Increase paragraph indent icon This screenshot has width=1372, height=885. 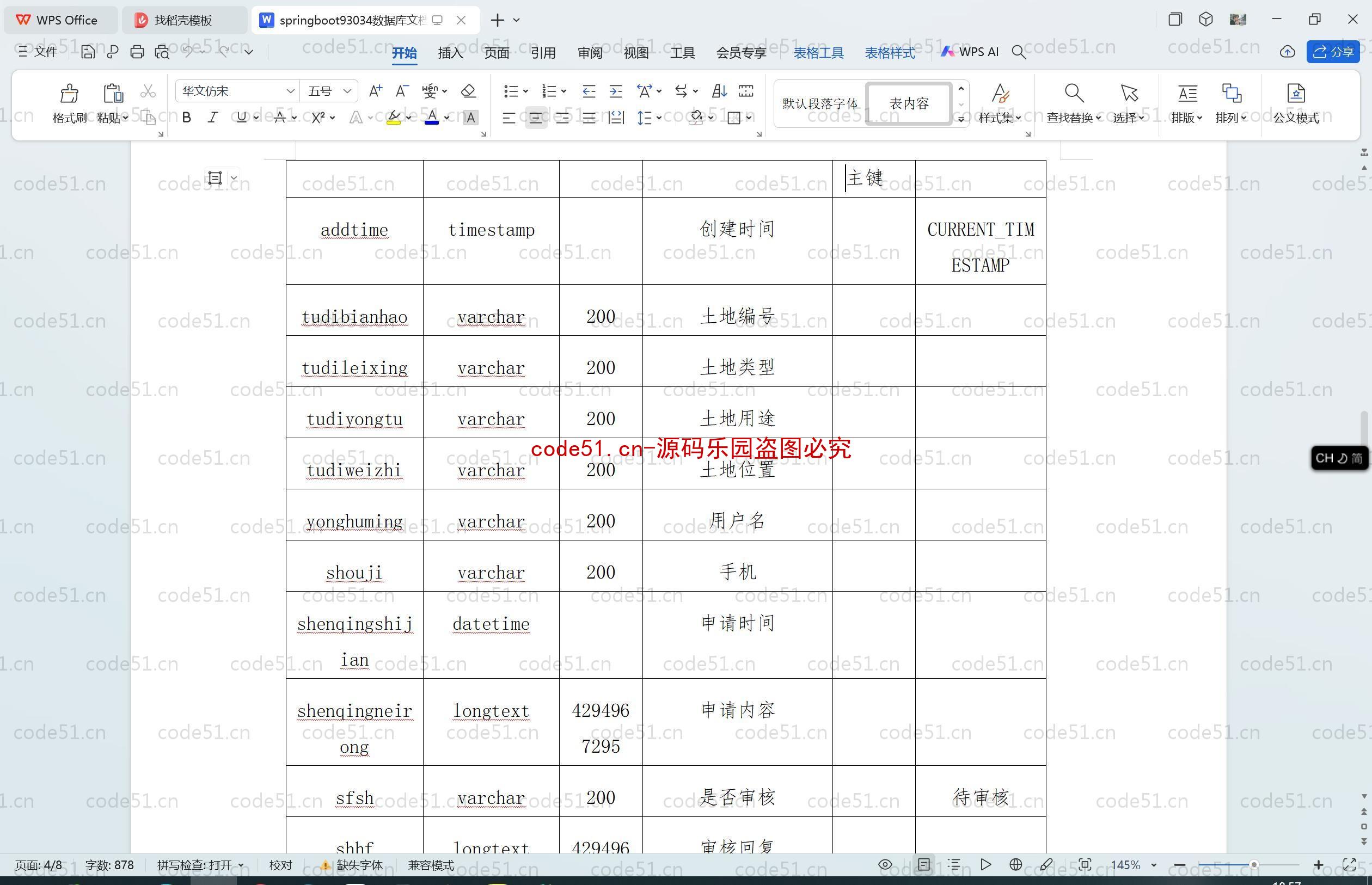point(616,91)
